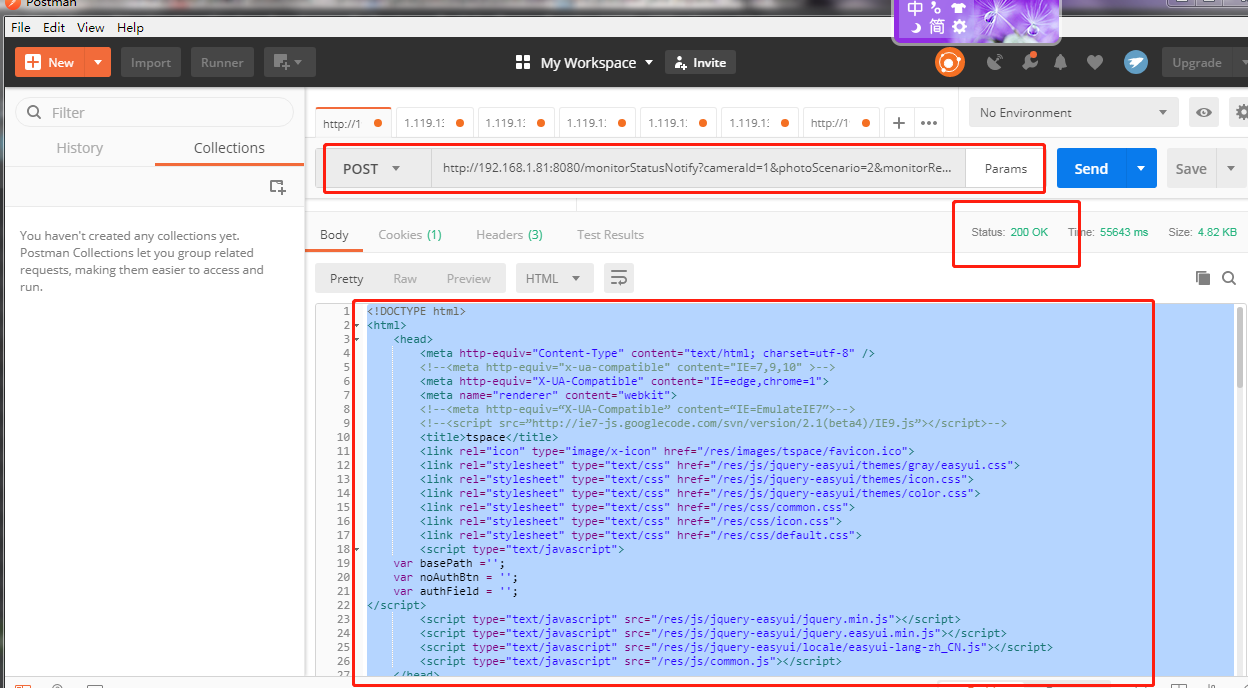Open the Runner

(x=222, y=62)
